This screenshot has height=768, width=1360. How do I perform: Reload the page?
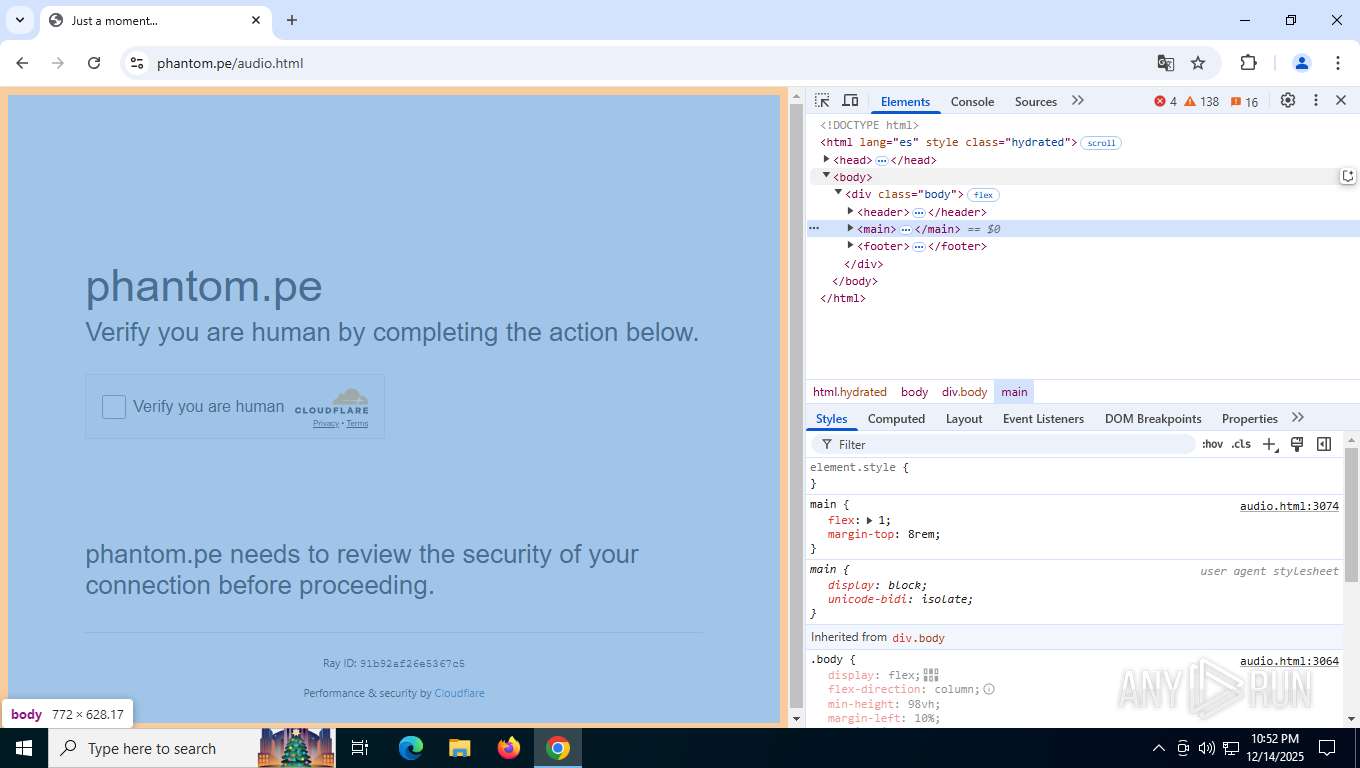coord(94,63)
